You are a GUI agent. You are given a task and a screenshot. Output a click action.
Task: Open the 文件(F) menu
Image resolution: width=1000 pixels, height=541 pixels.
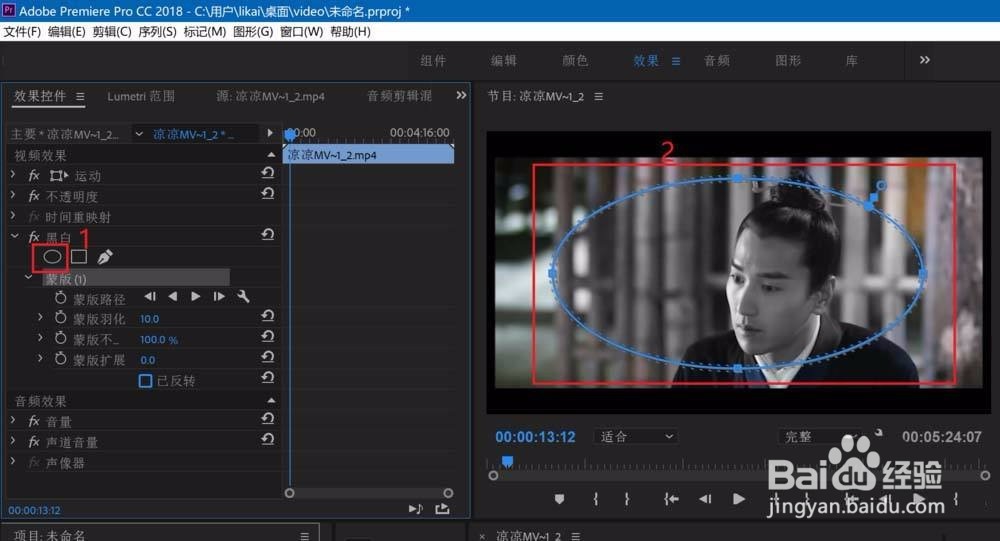pos(22,31)
